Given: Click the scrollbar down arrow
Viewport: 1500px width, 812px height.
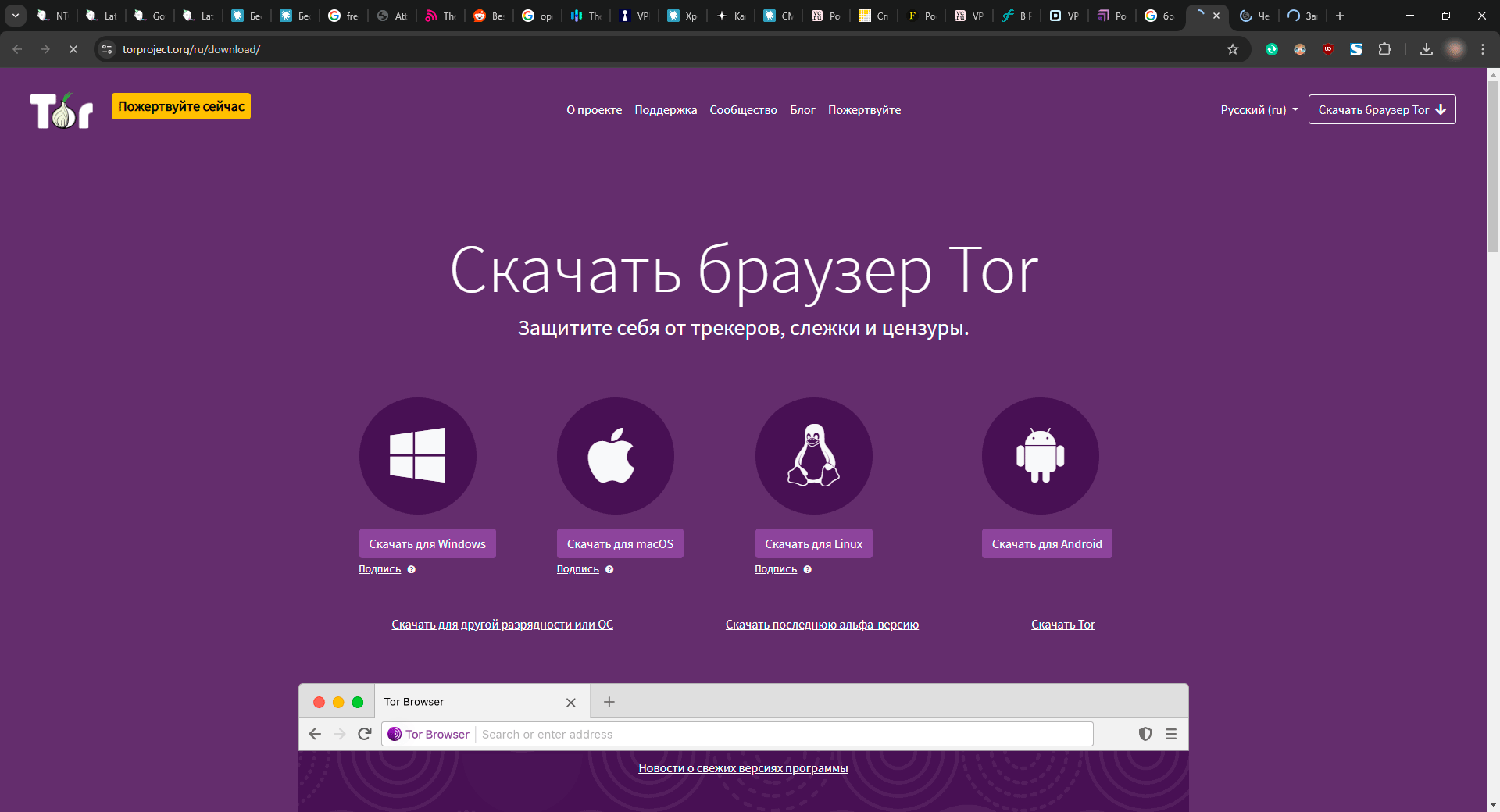Looking at the screenshot, I should pyautogui.click(x=1493, y=804).
